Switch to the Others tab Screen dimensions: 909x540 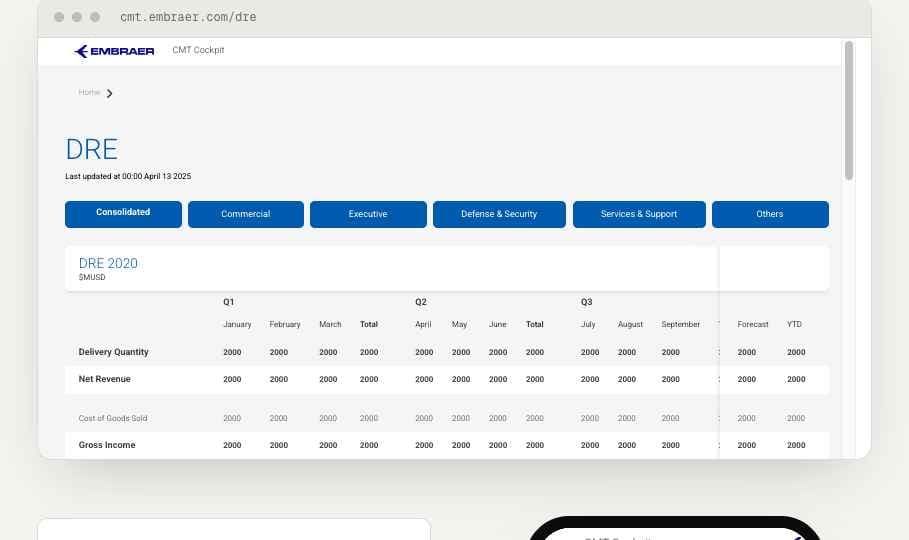[770, 214]
